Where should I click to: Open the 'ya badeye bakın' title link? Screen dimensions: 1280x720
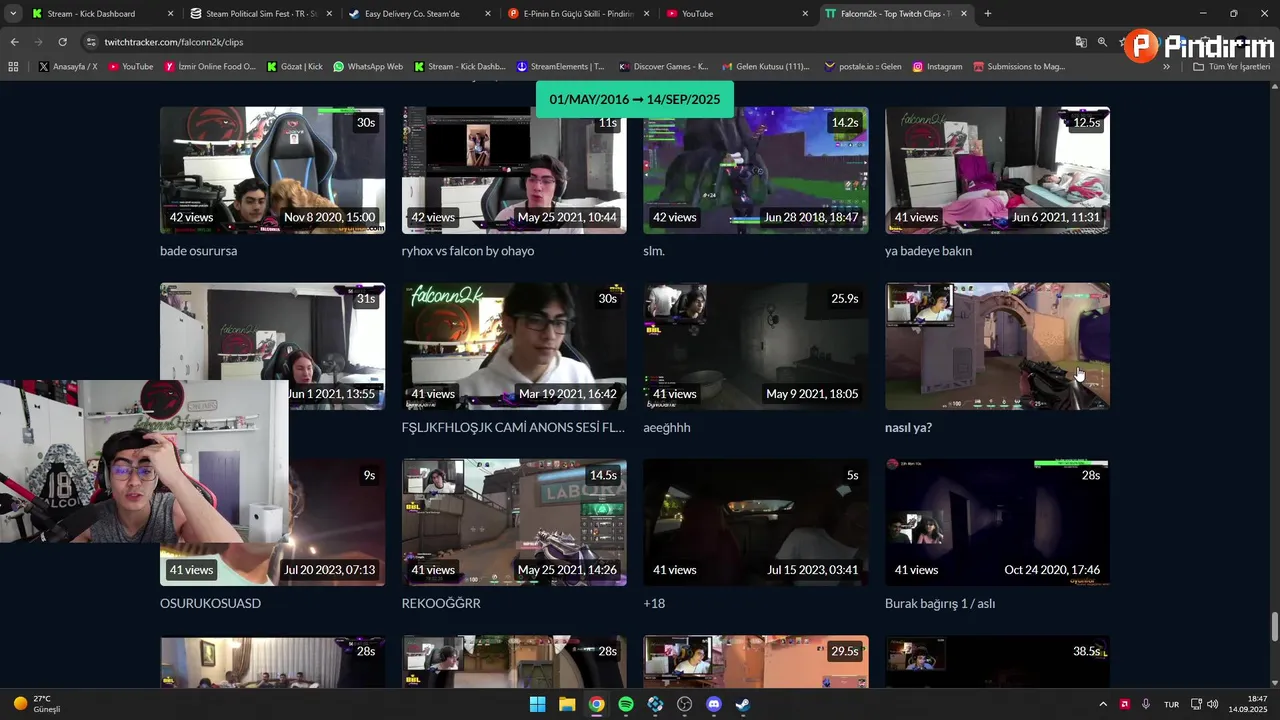[x=928, y=251]
